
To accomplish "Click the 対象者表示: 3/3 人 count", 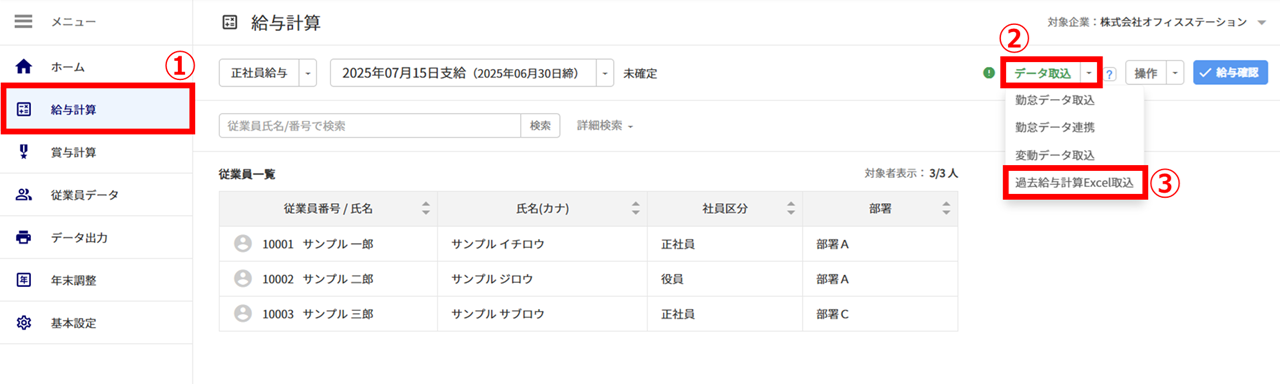I will pyautogui.click(x=911, y=173).
